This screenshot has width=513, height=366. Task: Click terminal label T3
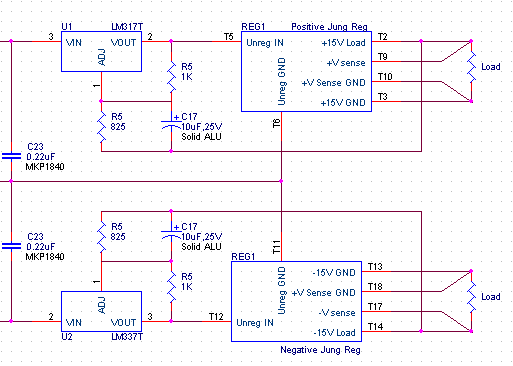coord(383,97)
